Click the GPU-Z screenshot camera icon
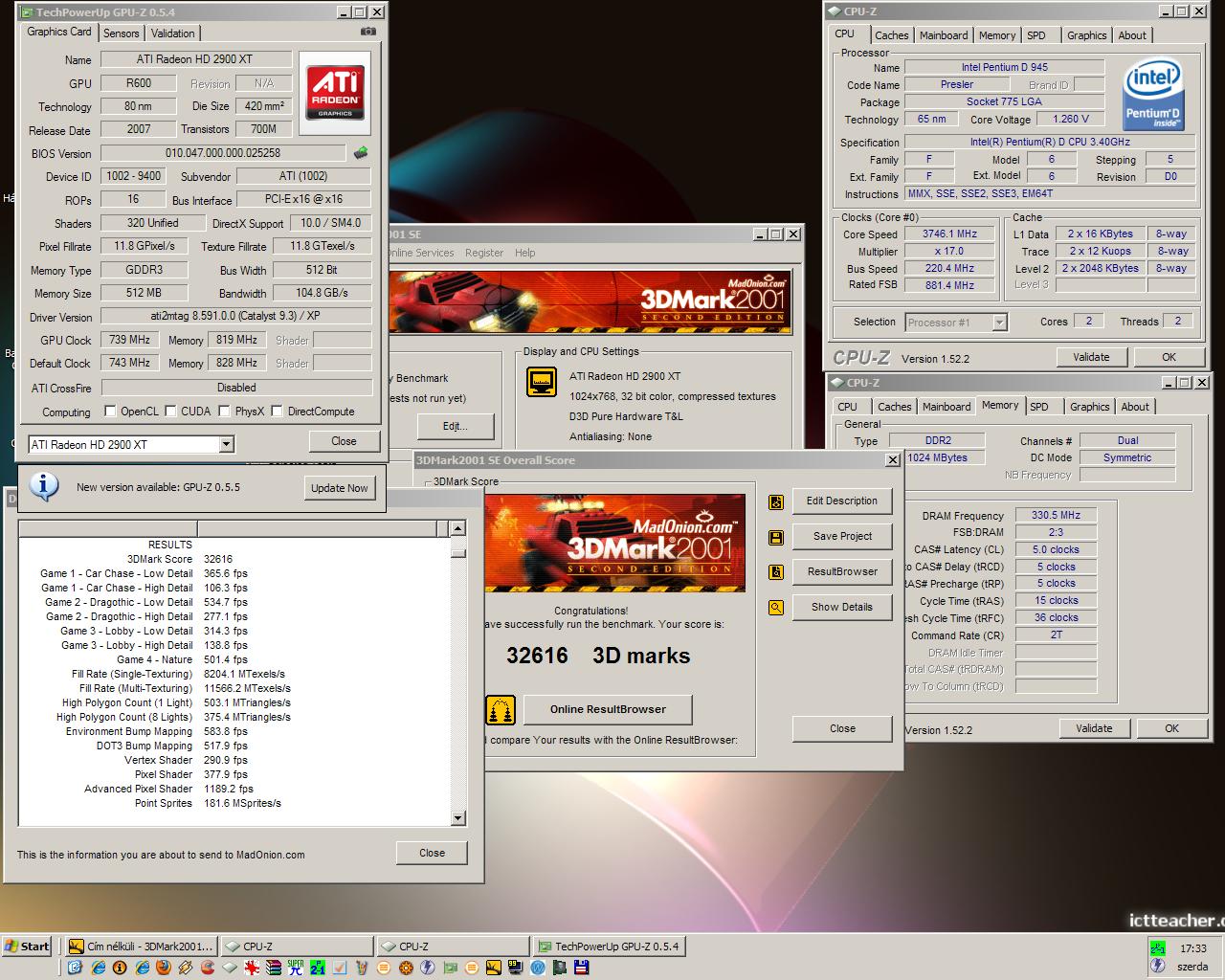Image resolution: width=1225 pixels, height=980 pixels. coord(367,32)
